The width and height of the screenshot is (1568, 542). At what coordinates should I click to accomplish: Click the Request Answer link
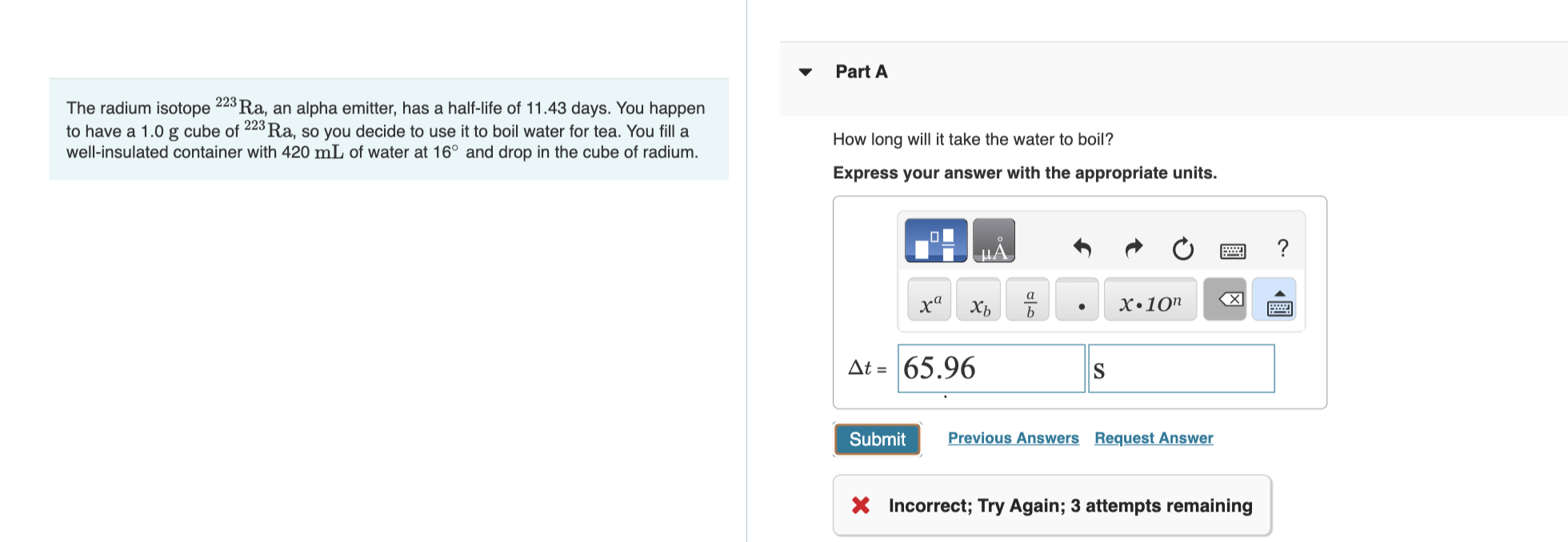point(1153,437)
